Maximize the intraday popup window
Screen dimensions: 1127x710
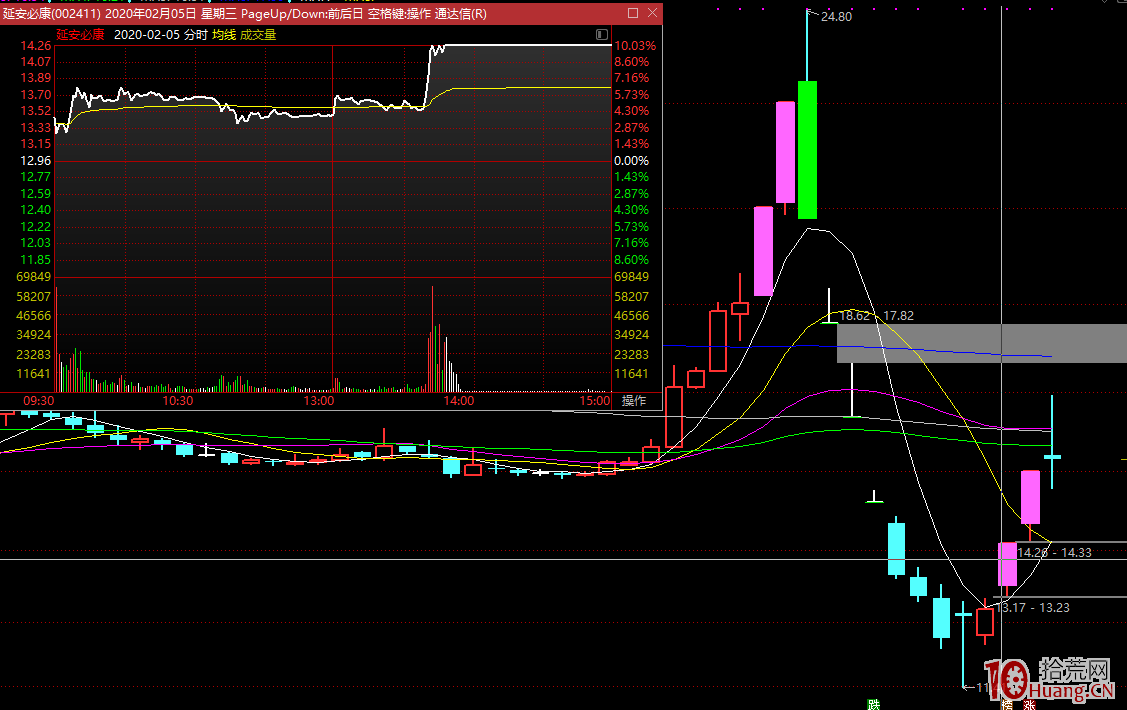[x=632, y=14]
